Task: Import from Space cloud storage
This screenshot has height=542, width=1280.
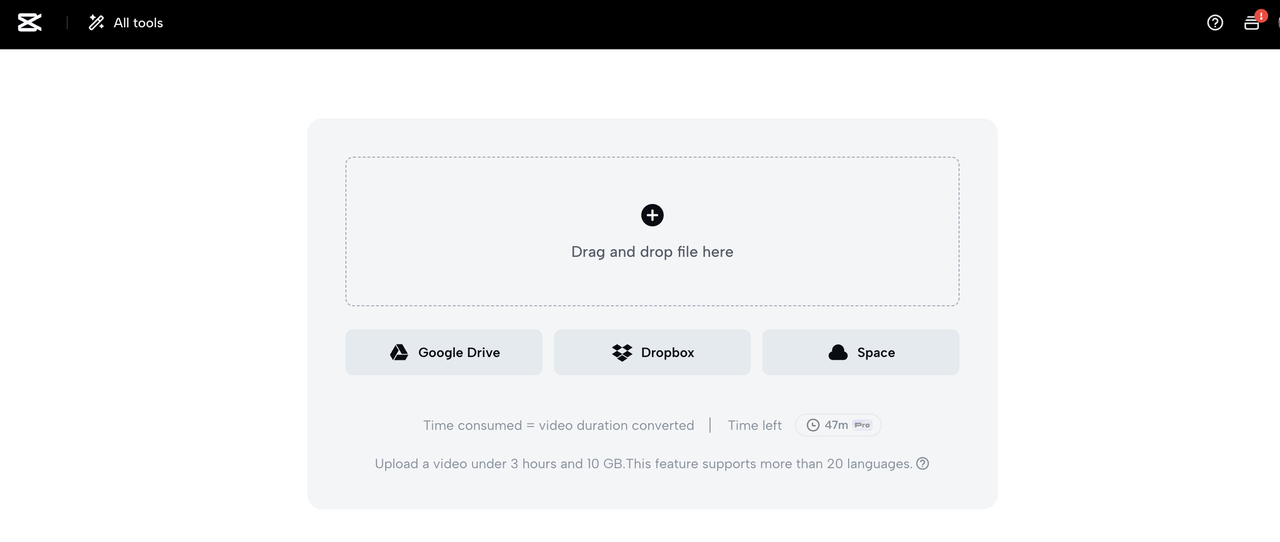Action: click(x=860, y=352)
